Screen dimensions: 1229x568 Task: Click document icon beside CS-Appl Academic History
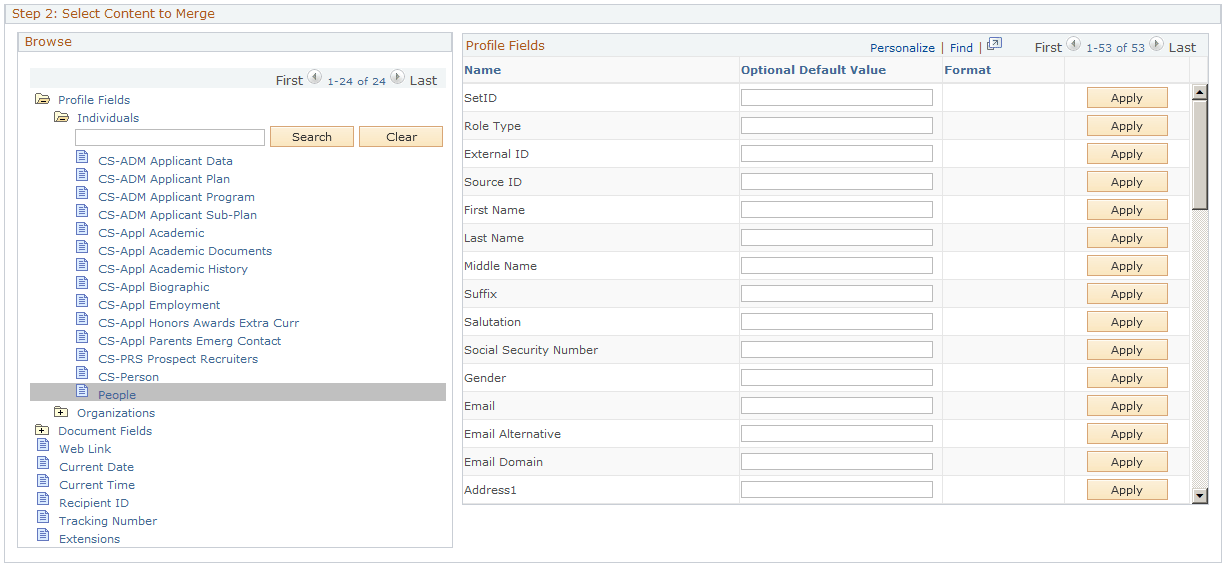pyautogui.click(x=83, y=267)
